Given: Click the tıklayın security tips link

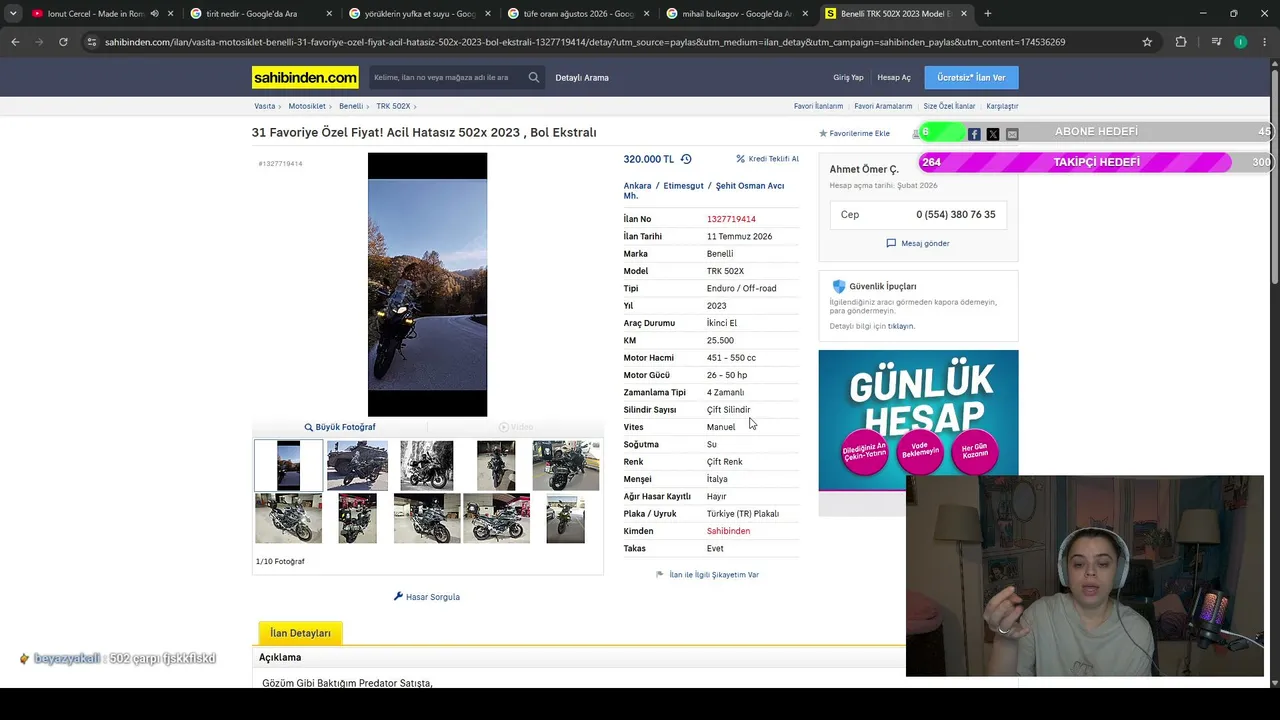Looking at the screenshot, I should coord(901,326).
